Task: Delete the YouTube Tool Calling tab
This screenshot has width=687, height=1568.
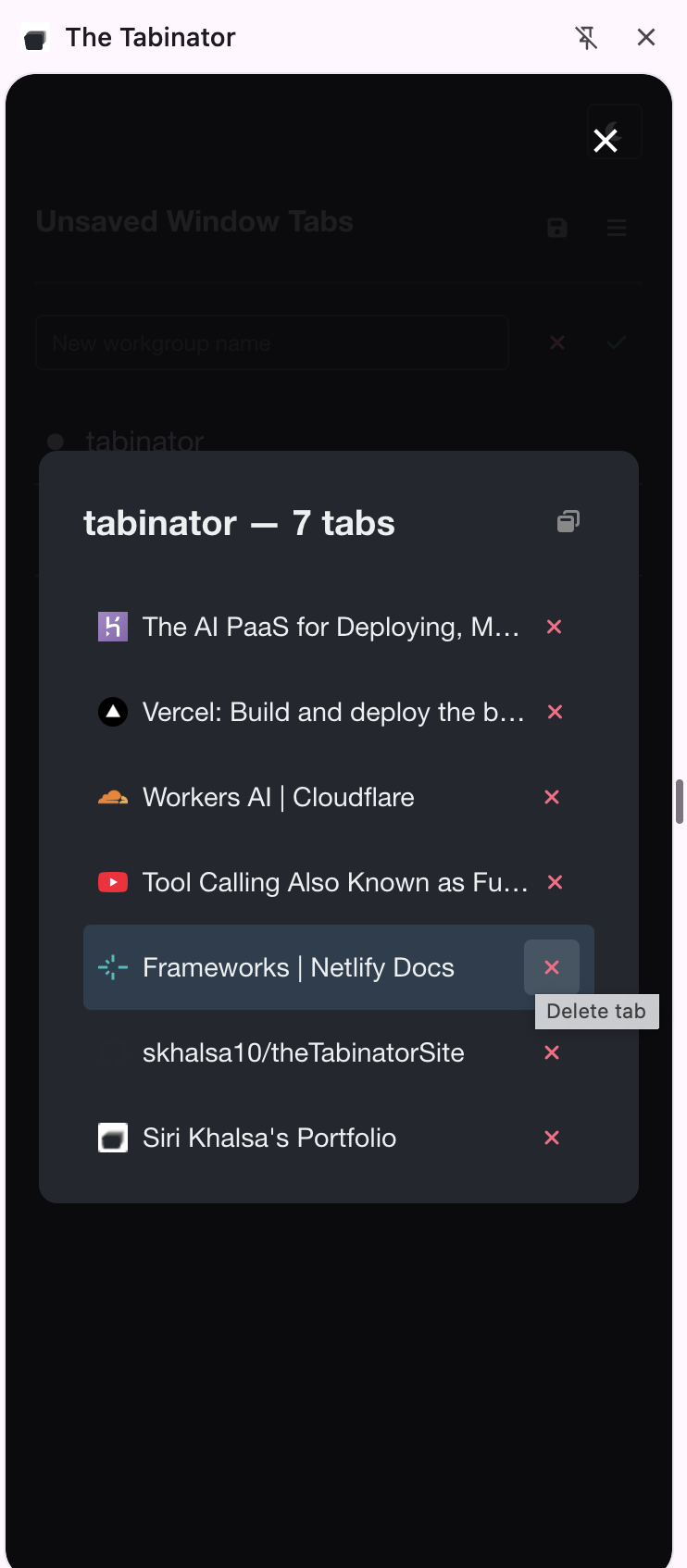Action: tap(555, 882)
